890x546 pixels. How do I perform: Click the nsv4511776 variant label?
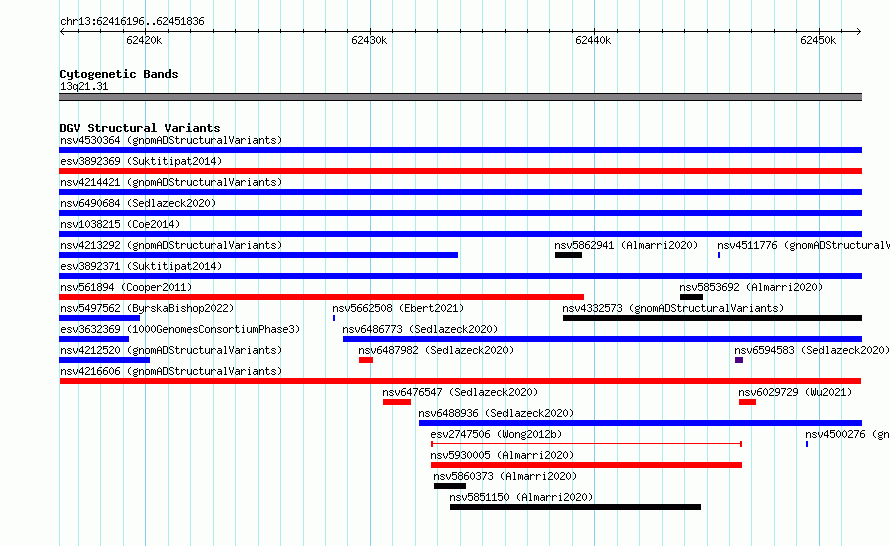(x=803, y=245)
